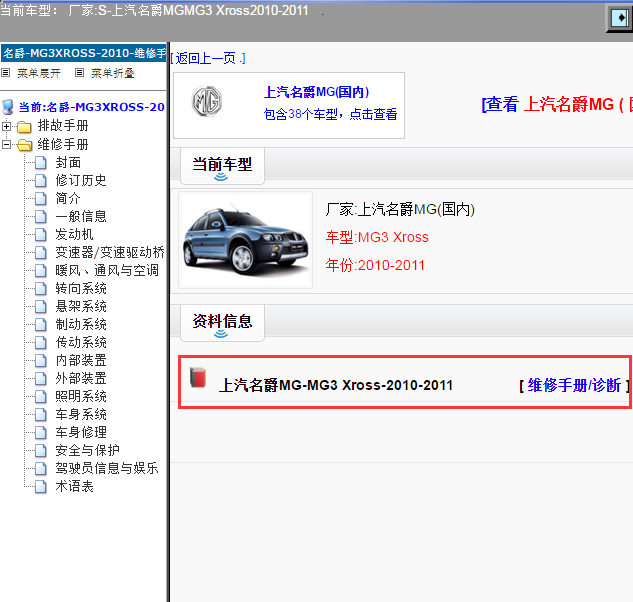
Task: Open the 发动机 chapter label
Action: click(74, 235)
